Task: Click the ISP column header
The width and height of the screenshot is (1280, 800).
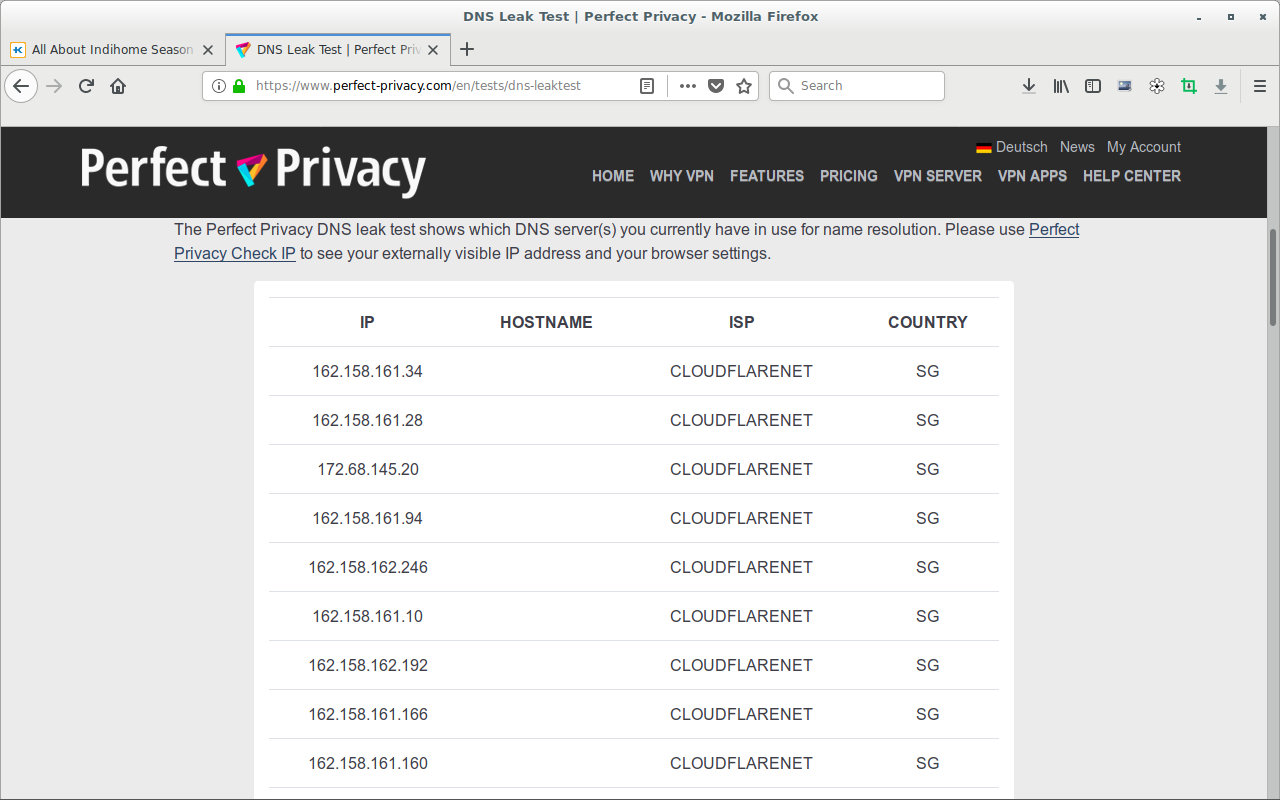Action: tap(742, 322)
